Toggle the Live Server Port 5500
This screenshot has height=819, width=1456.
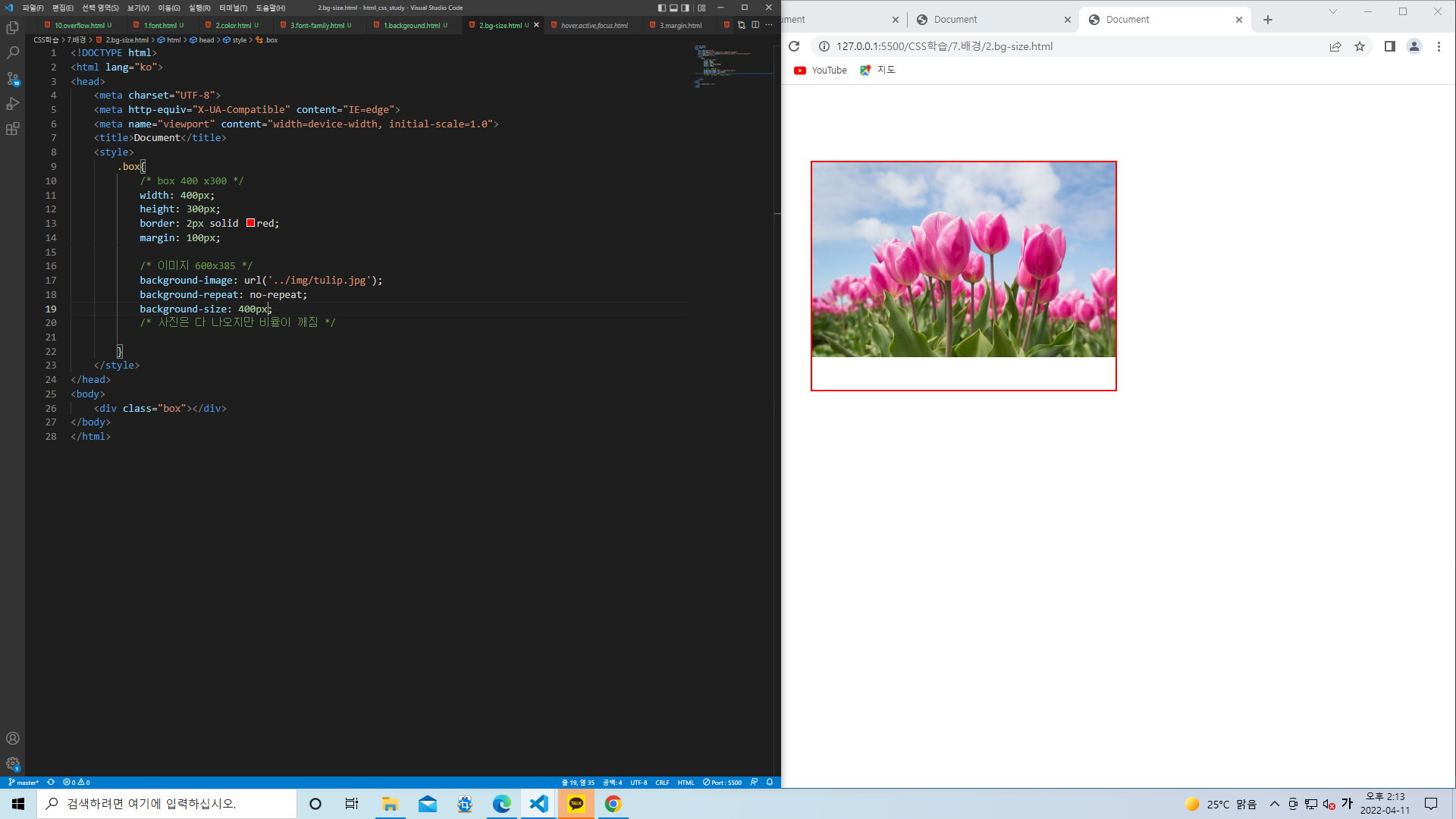coord(722,783)
